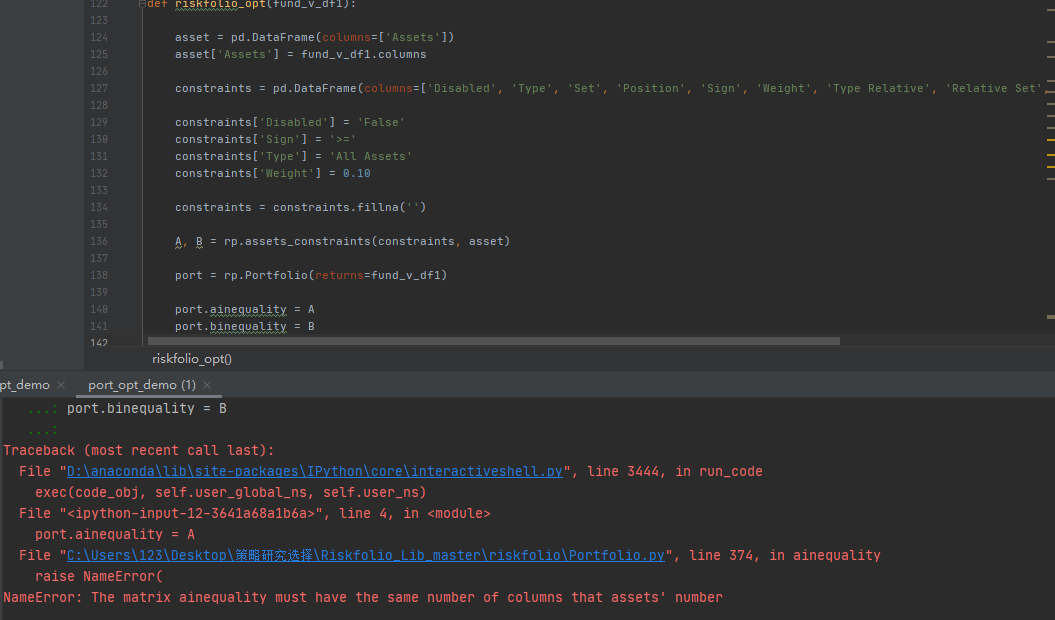Click the '>=' sign string
Viewport: 1055px width, 620px height.
tap(342, 139)
